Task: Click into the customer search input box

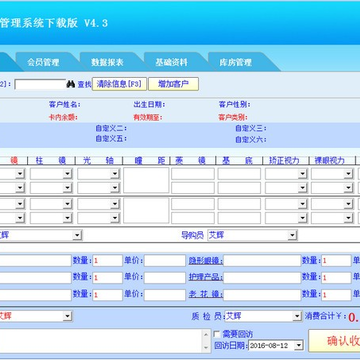Action: [40, 84]
